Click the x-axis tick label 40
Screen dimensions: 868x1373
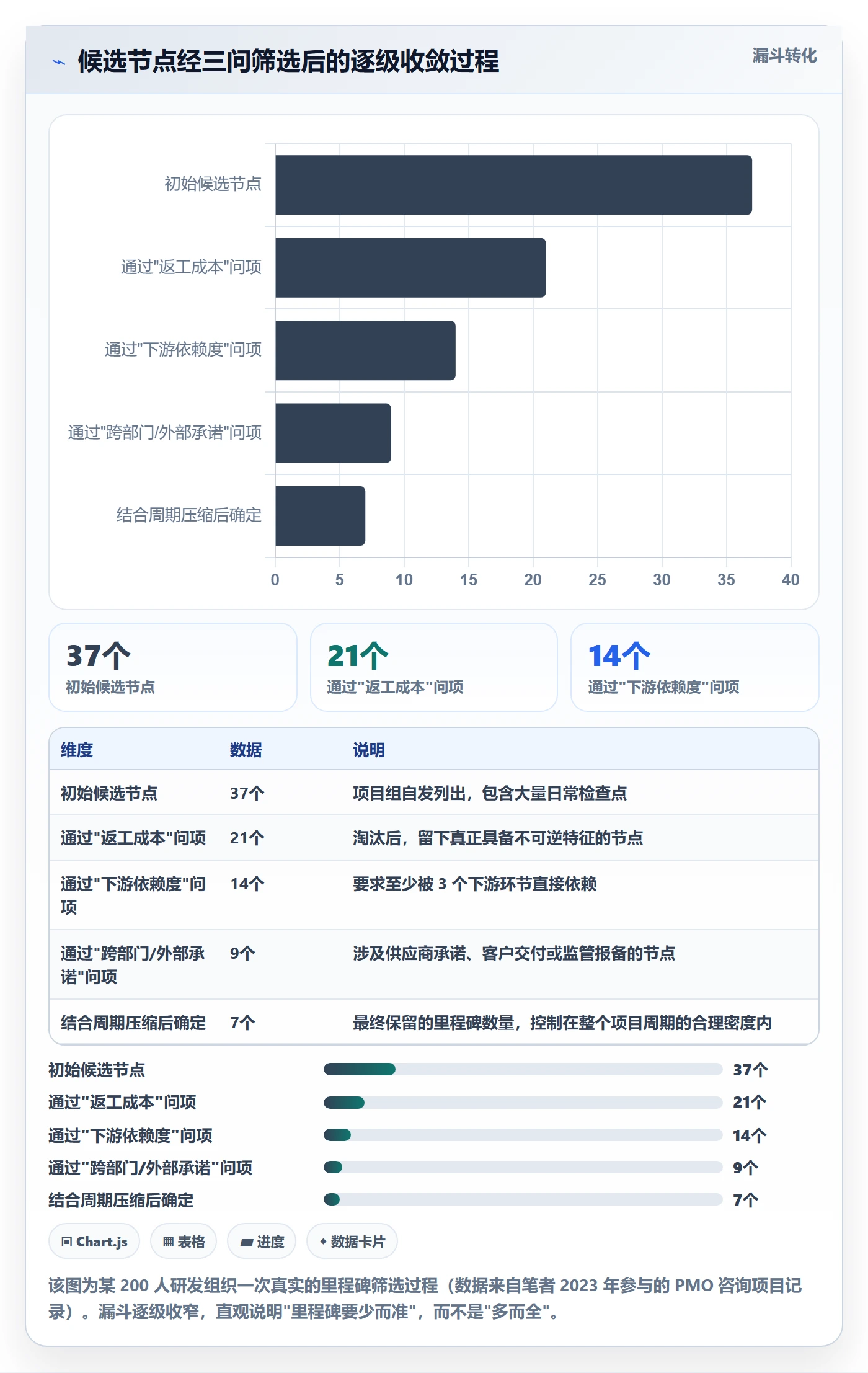[x=790, y=580]
